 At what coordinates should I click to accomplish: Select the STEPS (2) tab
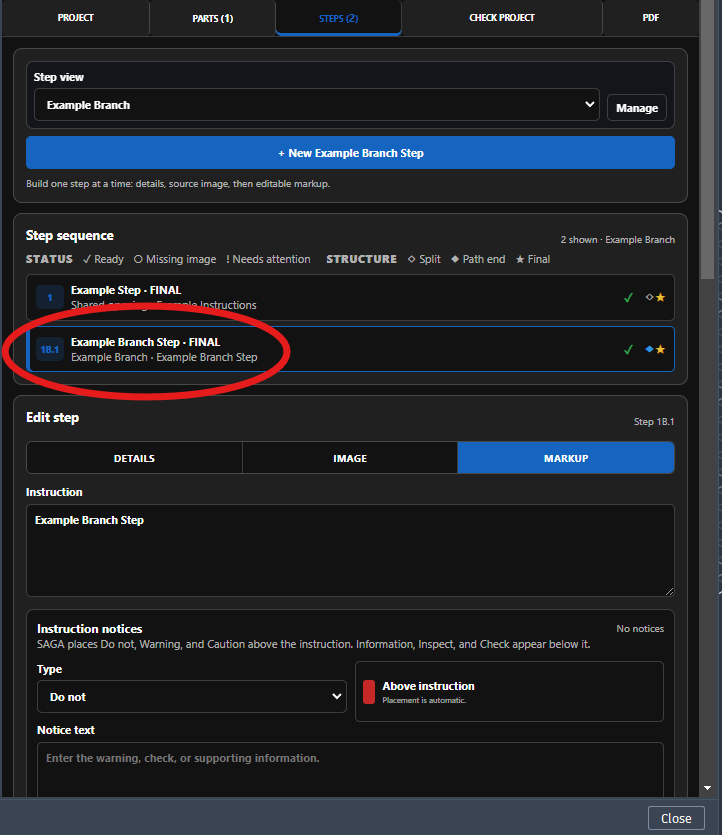coord(339,18)
